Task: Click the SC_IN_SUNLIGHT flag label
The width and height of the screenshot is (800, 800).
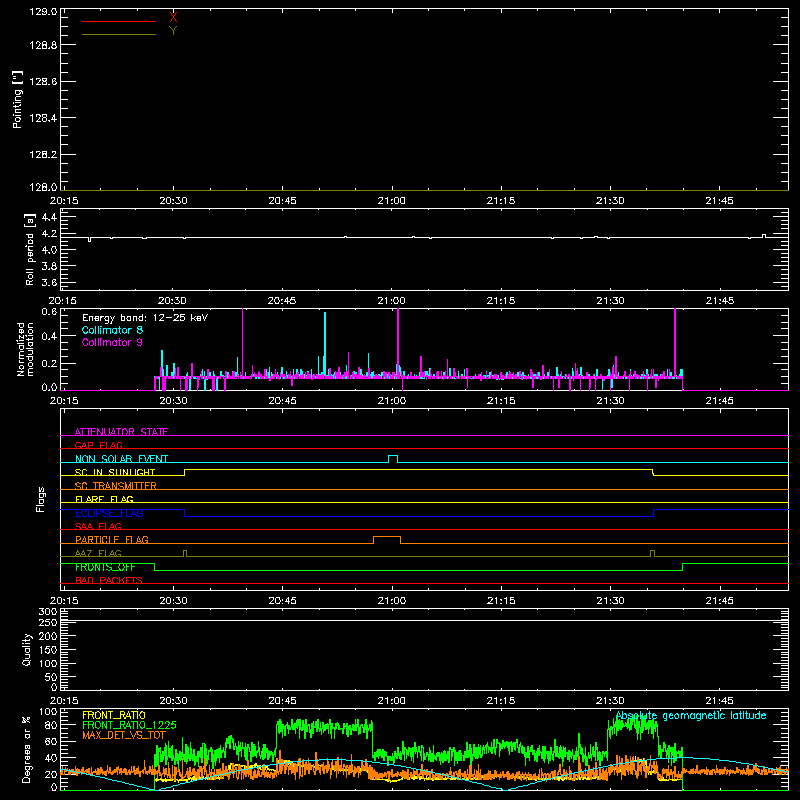Action: 115,472
